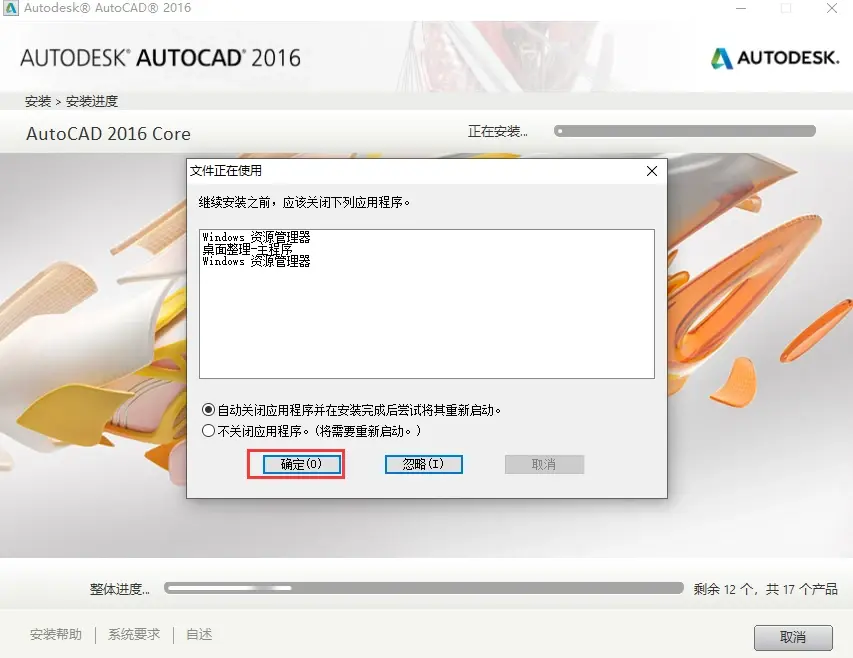Click the greyed 取消 button in dialog
The image size is (853, 658).
[x=544, y=464]
